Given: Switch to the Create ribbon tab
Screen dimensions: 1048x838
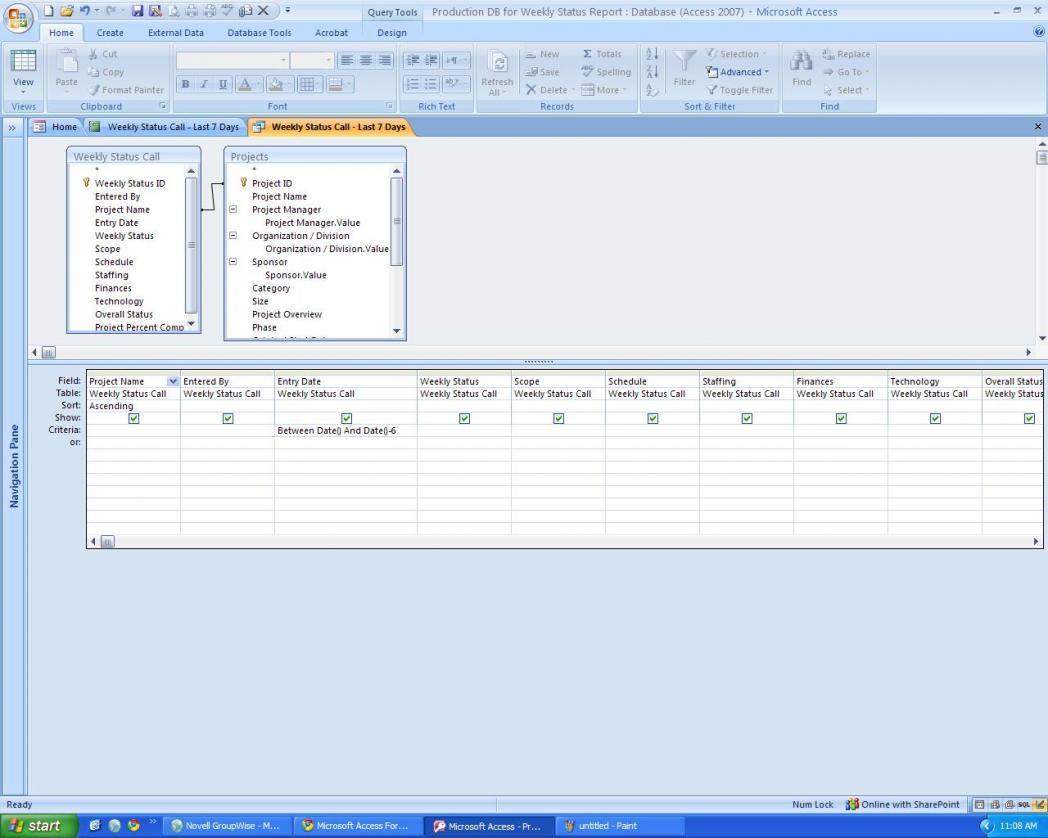Looking at the screenshot, I should [110, 32].
